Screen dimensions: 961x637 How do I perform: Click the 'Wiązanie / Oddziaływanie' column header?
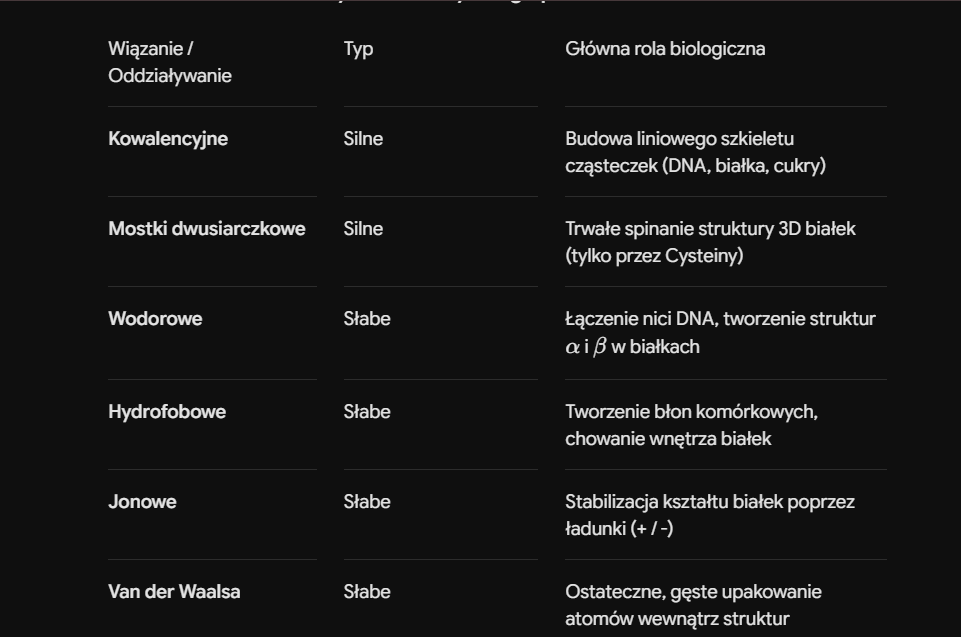click(170, 62)
